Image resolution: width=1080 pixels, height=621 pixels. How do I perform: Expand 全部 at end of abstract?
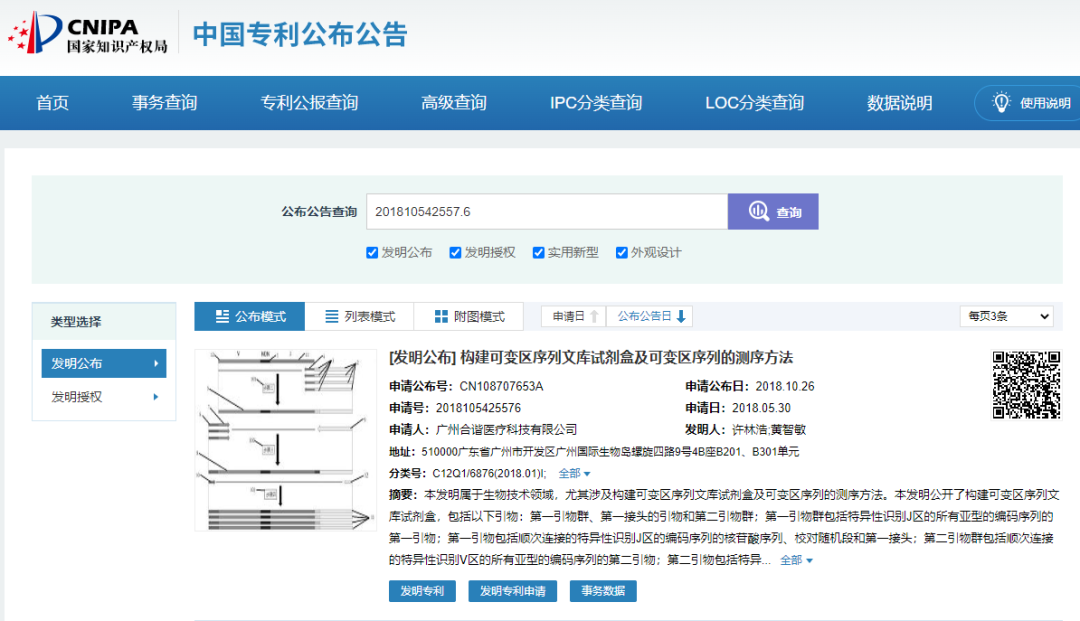tap(796, 560)
